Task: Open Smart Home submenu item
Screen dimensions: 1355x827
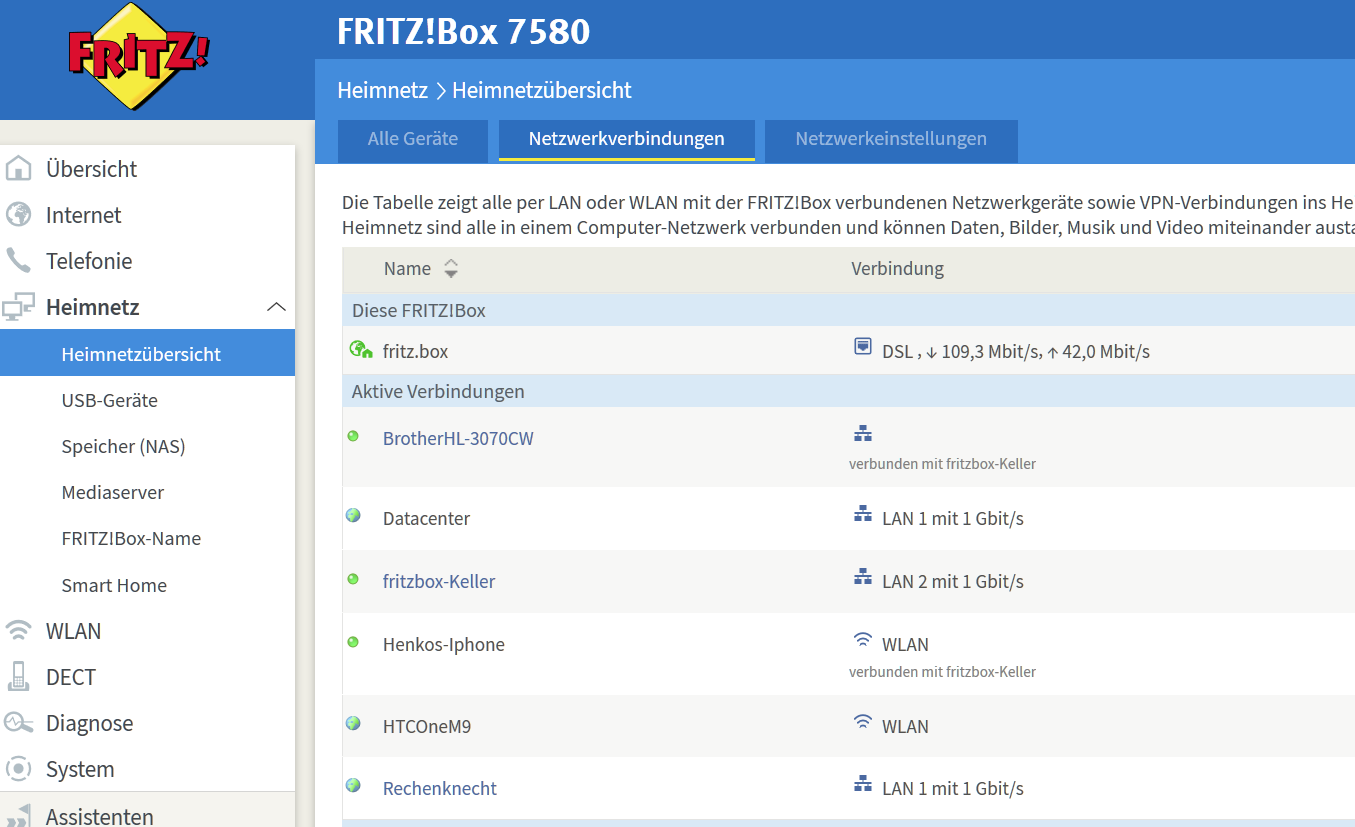Action: click(114, 585)
